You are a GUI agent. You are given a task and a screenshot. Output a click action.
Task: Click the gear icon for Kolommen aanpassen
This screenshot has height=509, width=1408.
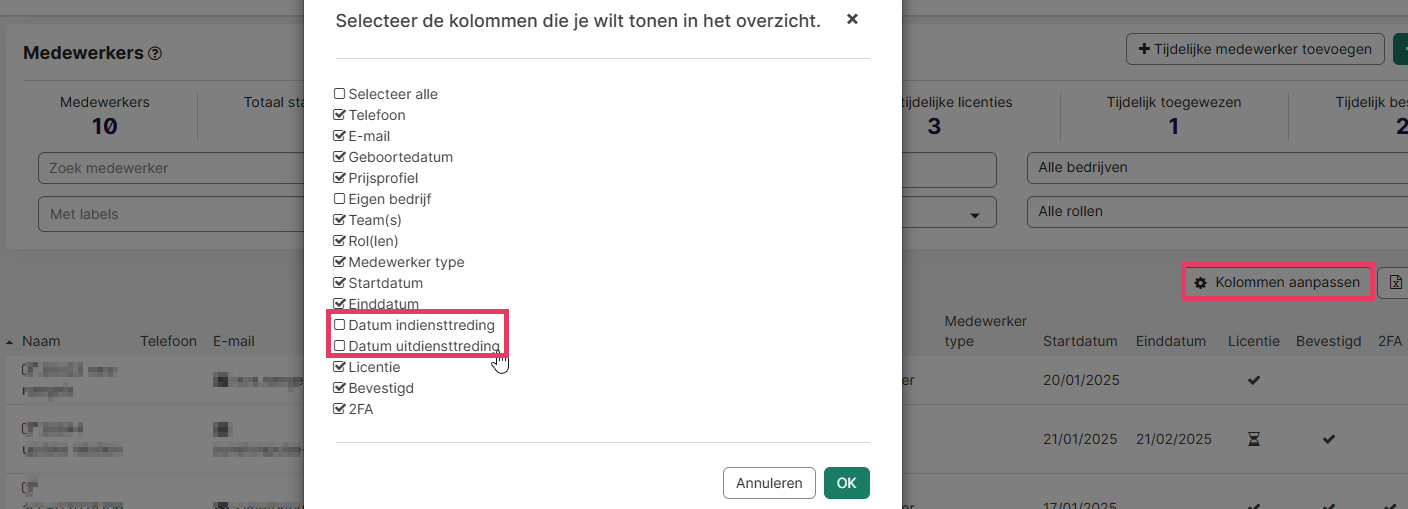(1201, 283)
